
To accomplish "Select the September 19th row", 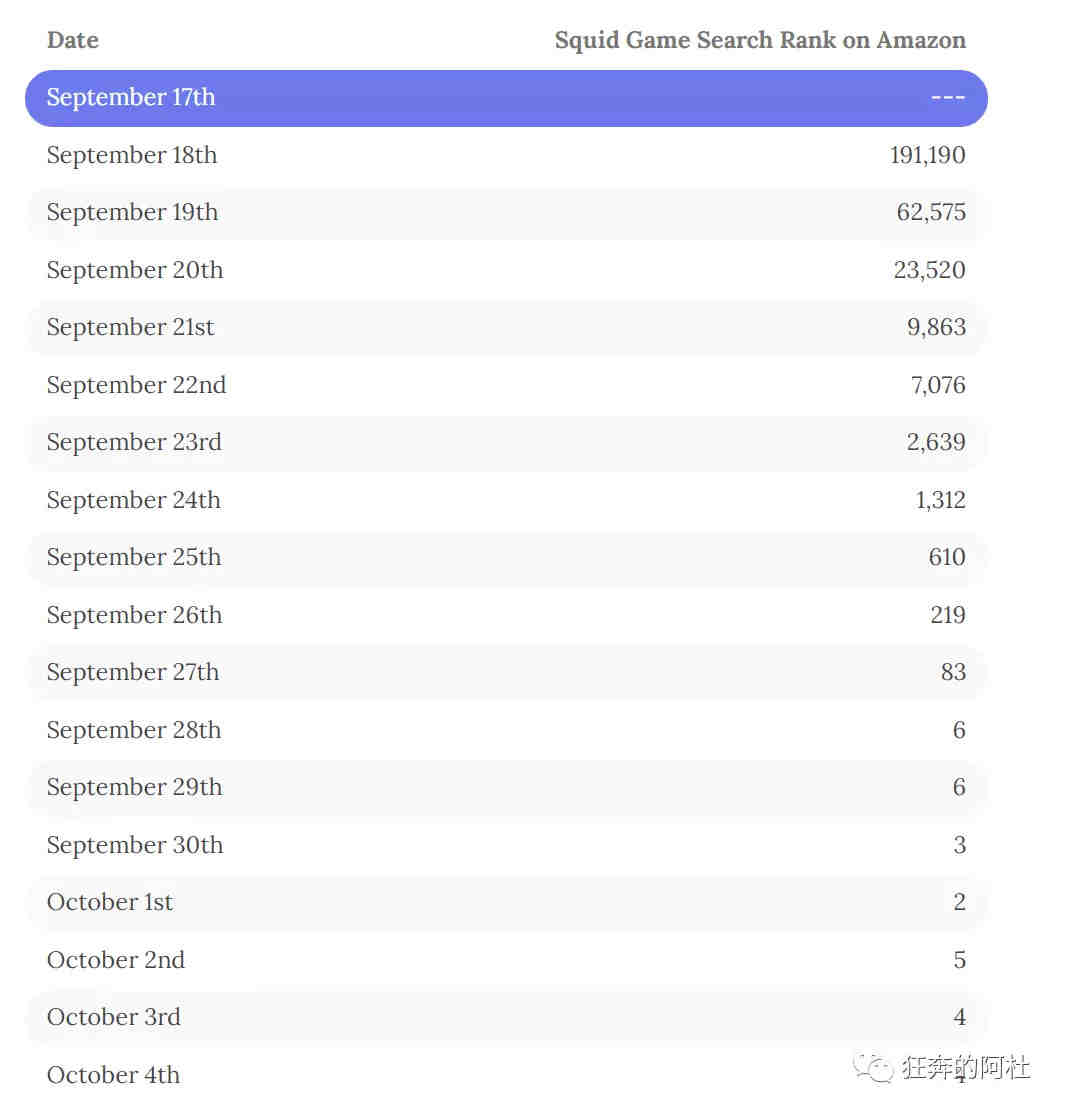I will point(506,212).
